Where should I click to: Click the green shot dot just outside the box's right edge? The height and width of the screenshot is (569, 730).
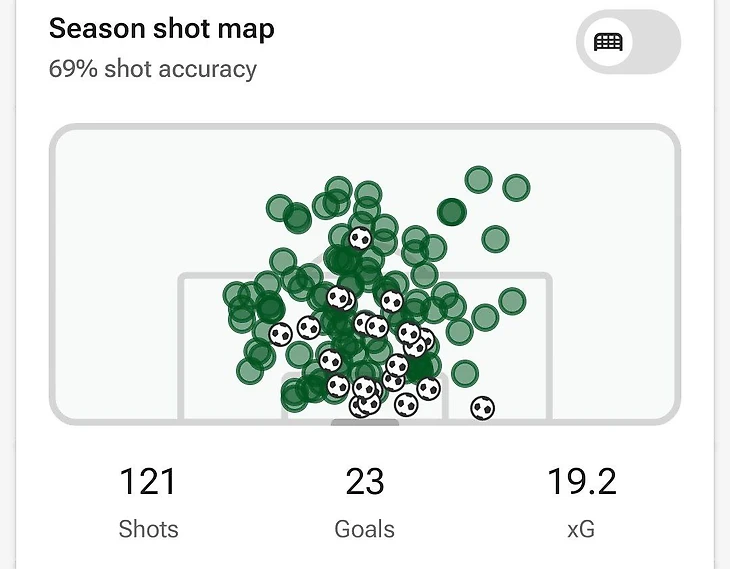(x=512, y=300)
